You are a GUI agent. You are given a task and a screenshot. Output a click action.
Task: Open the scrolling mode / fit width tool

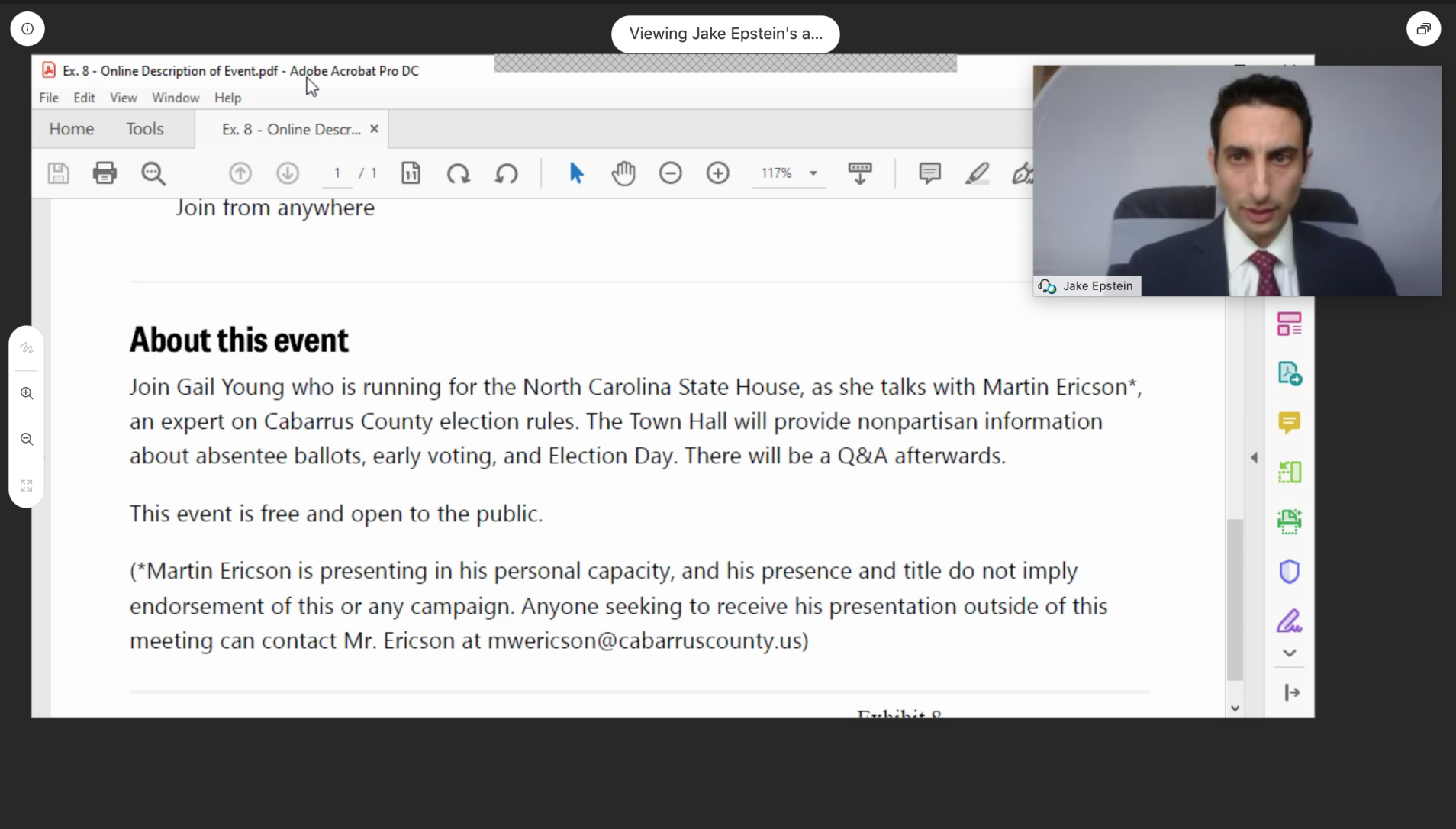point(860,173)
